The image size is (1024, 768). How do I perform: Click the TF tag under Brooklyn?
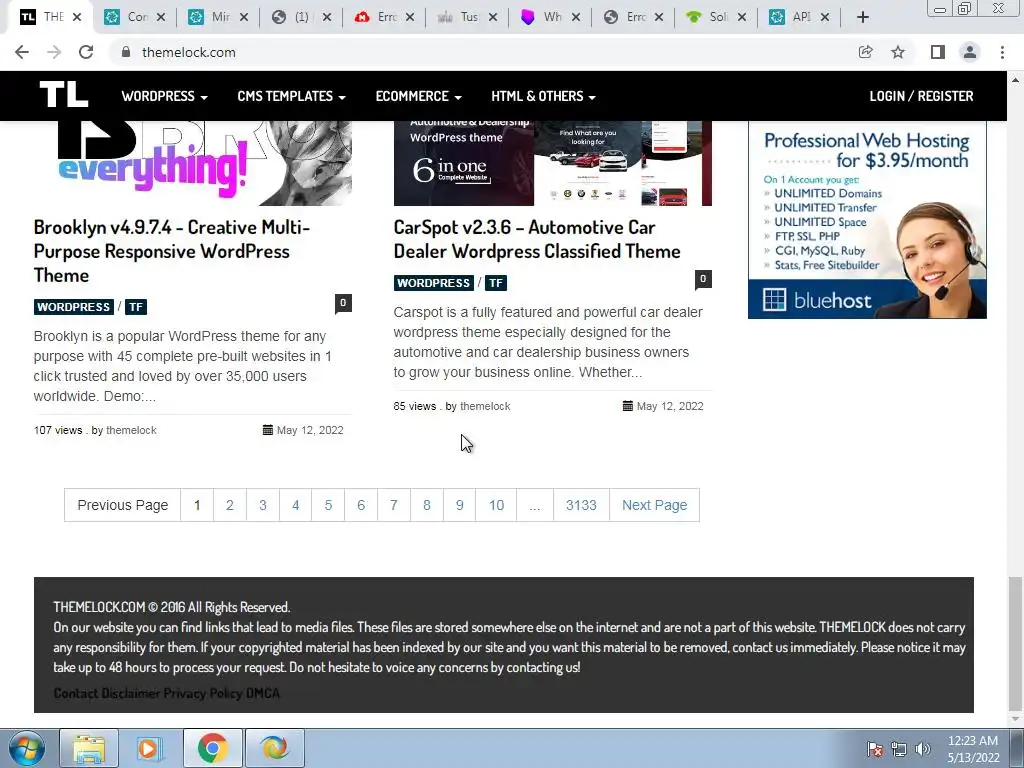coord(136,307)
